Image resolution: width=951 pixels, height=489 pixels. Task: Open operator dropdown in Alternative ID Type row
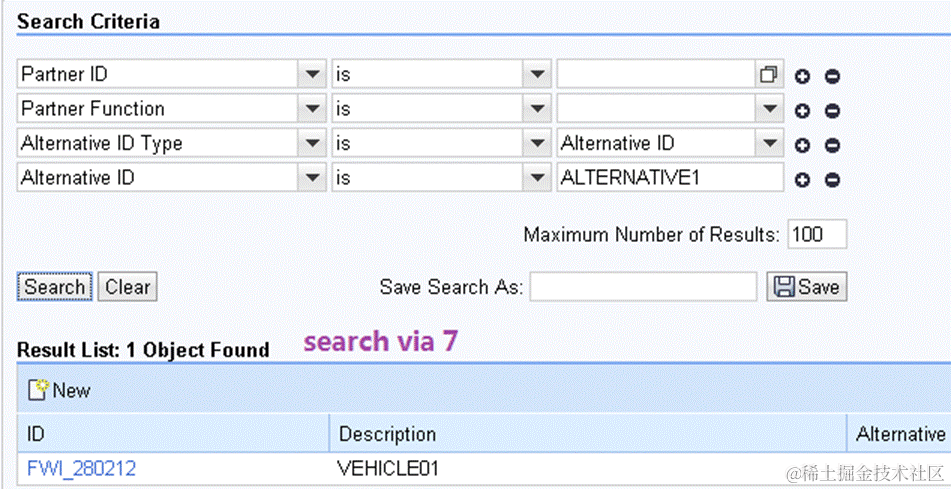[536, 144]
